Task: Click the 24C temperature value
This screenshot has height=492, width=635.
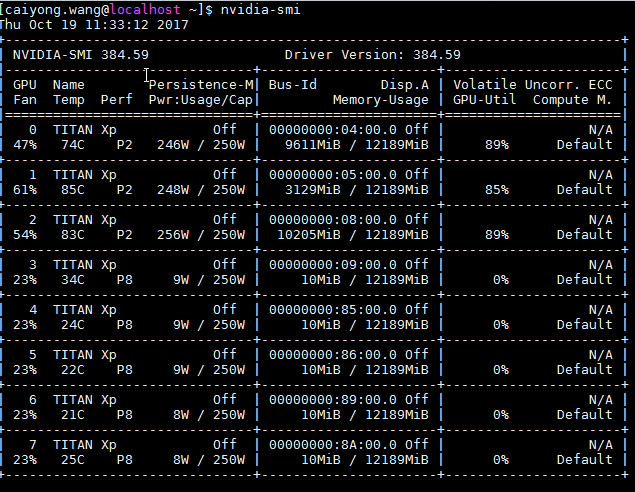Action: point(72,324)
